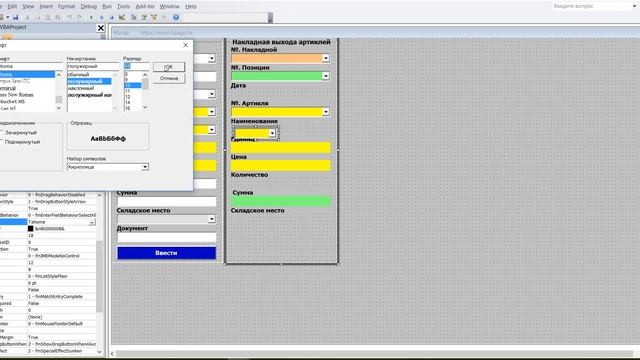Click the Paste icon in the toolbar
The width and height of the screenshot is (640, 360).
pos(48,18)
